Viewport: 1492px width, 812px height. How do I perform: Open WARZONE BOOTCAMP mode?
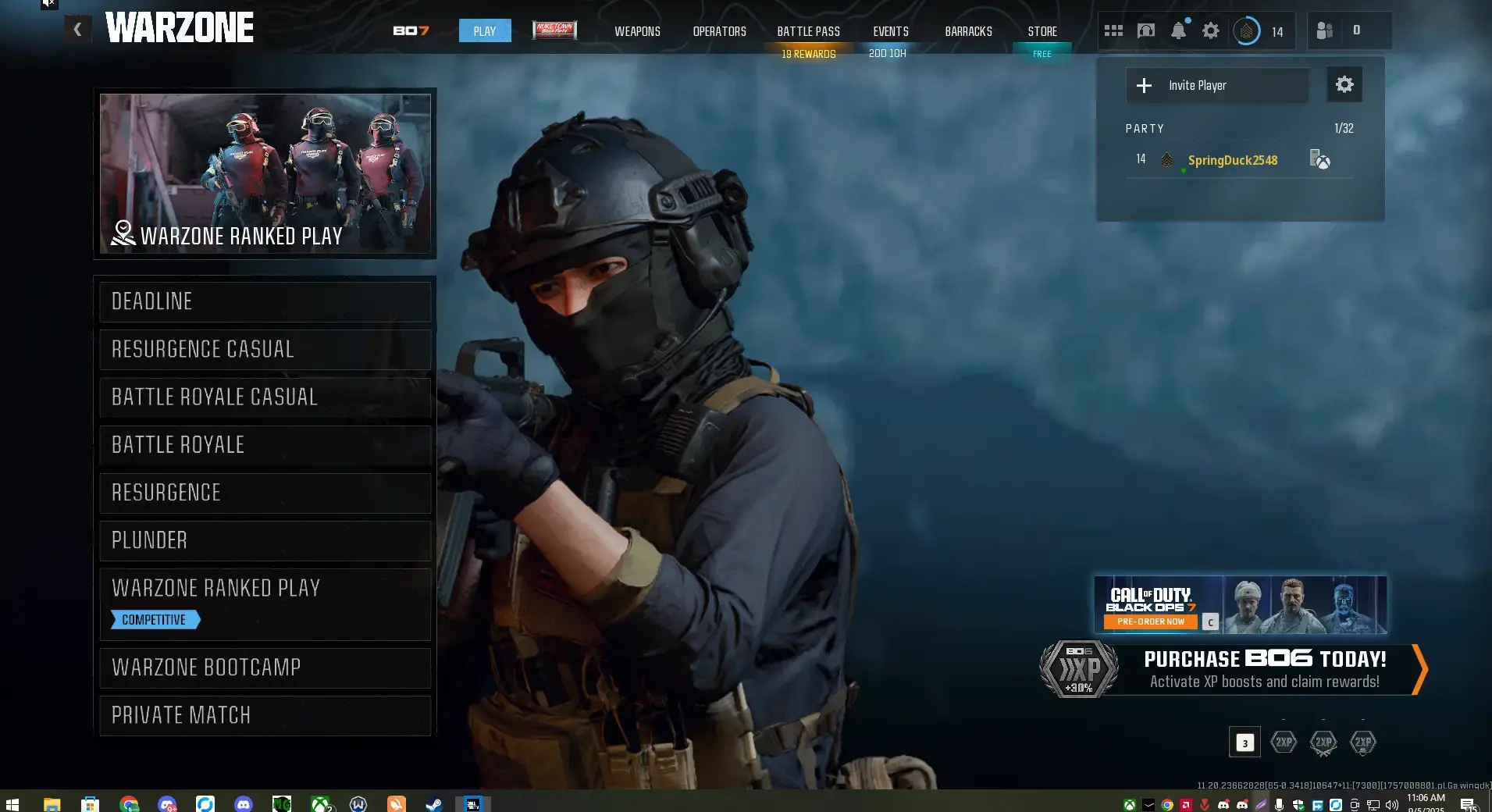coord(265,668)
